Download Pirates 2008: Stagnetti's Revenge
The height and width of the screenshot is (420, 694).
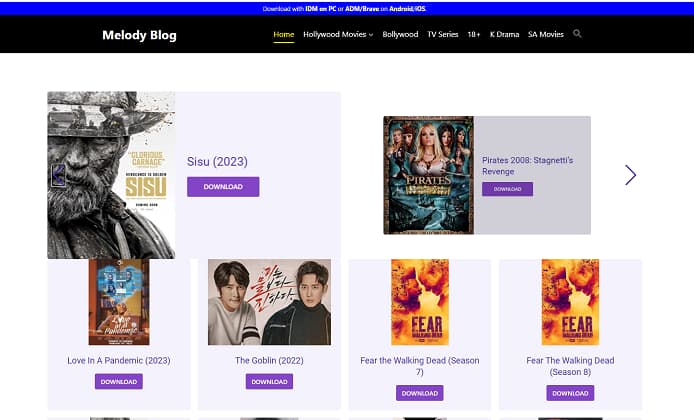pyautogui.click(x=507, y=189)
